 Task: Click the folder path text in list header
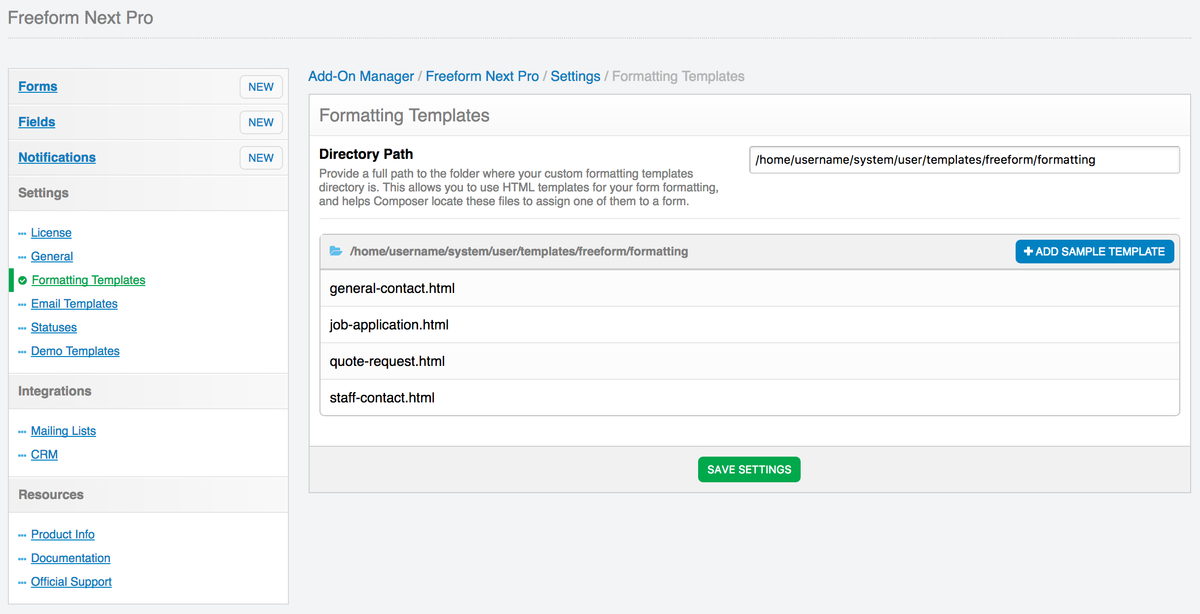(x=519, y=252)
